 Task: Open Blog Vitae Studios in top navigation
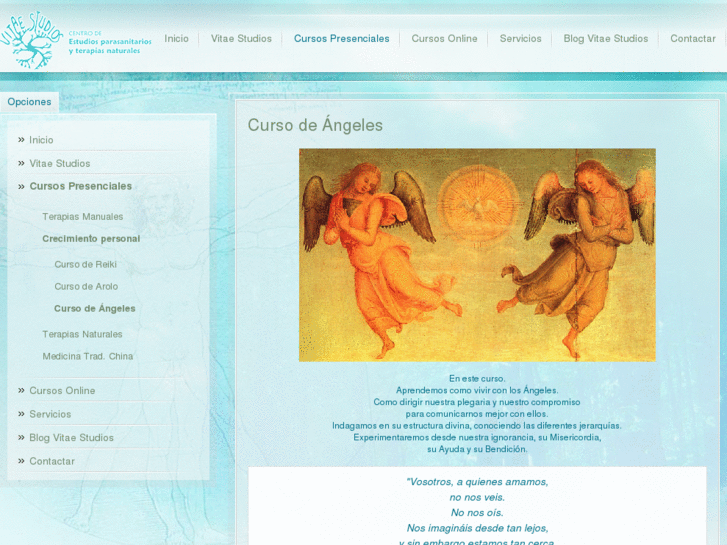pyautogui.click(x=606, y=38)
